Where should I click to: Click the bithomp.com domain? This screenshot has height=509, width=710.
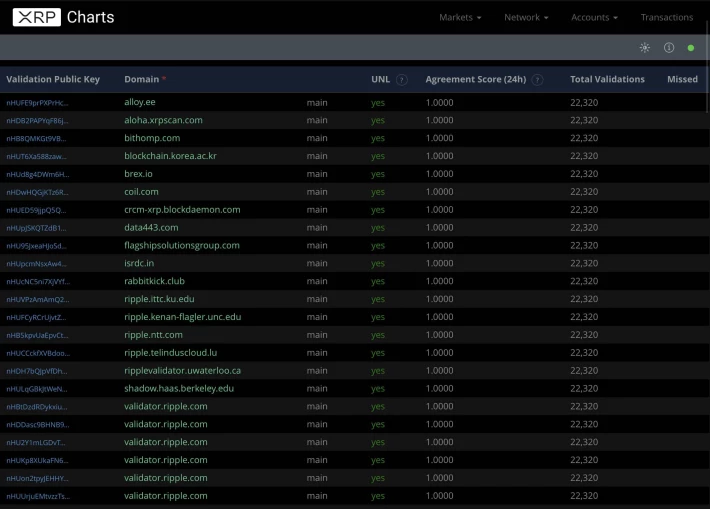[x=152, y=138]
